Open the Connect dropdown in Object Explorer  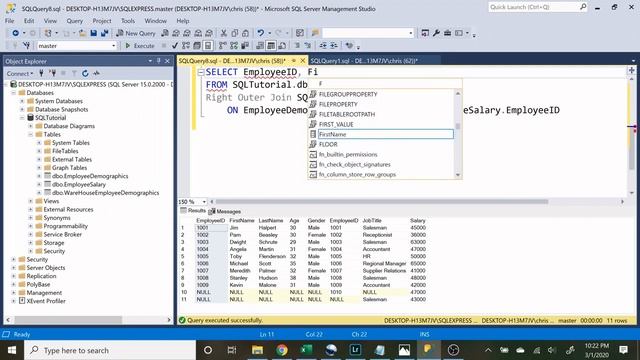20,73
